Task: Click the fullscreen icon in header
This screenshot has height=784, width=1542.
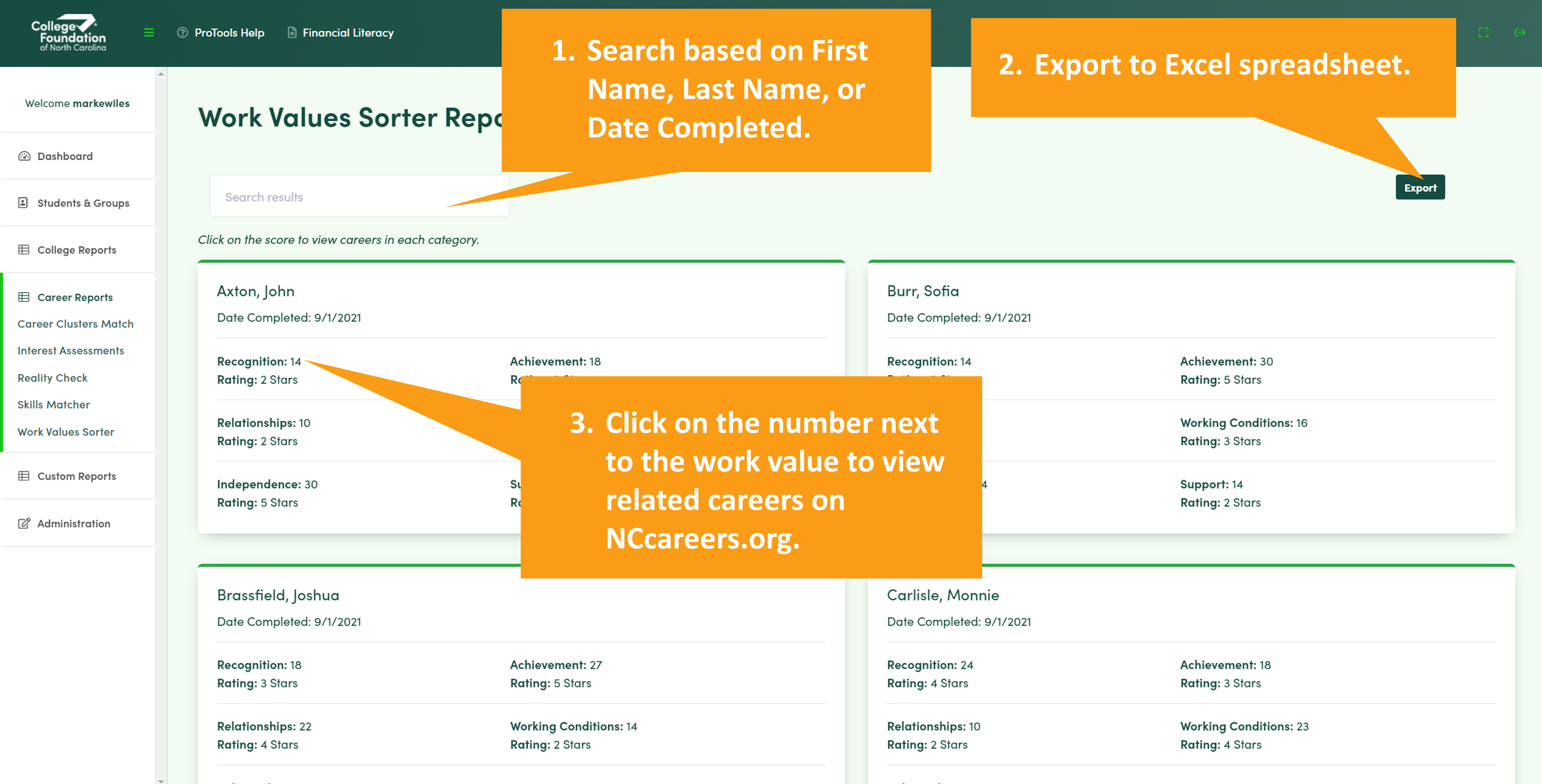Action: [x=1483, y=32]
